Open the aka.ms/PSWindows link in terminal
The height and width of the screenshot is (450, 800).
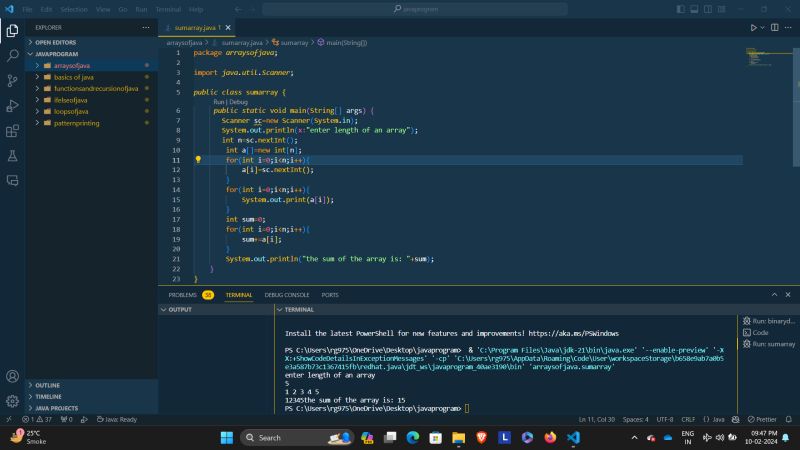click(x=573, y=333)
